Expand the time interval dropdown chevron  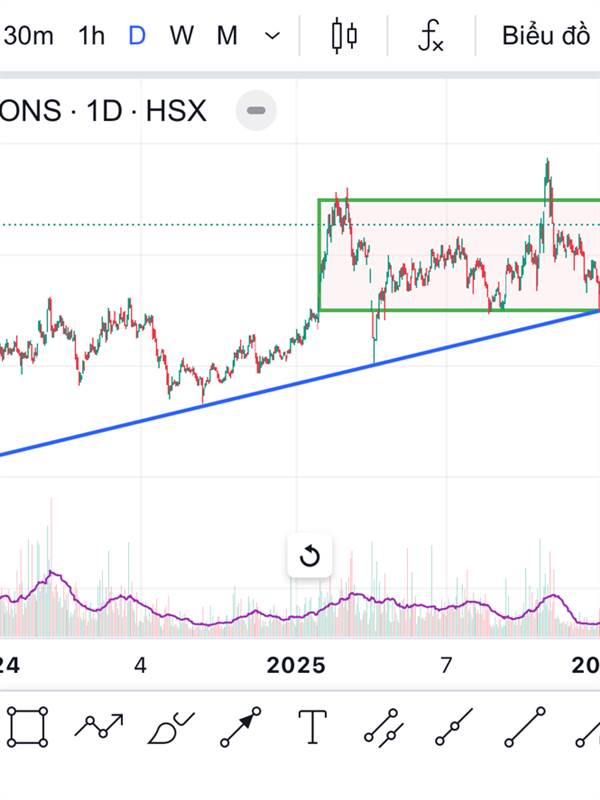272,36
